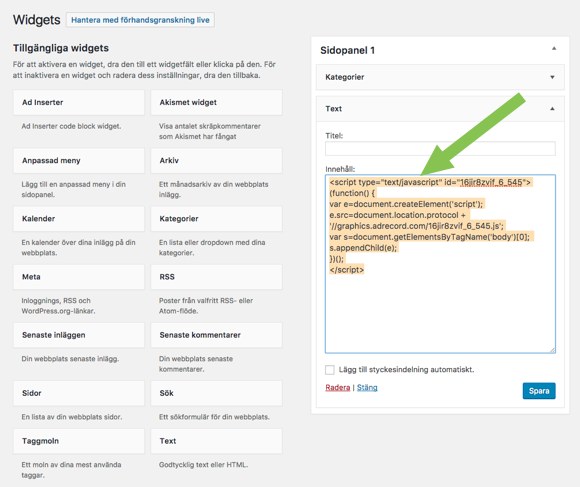This screenshot has width=580, height=487.
Task: Click the Radera link
Action: click(x=337, y=388)
